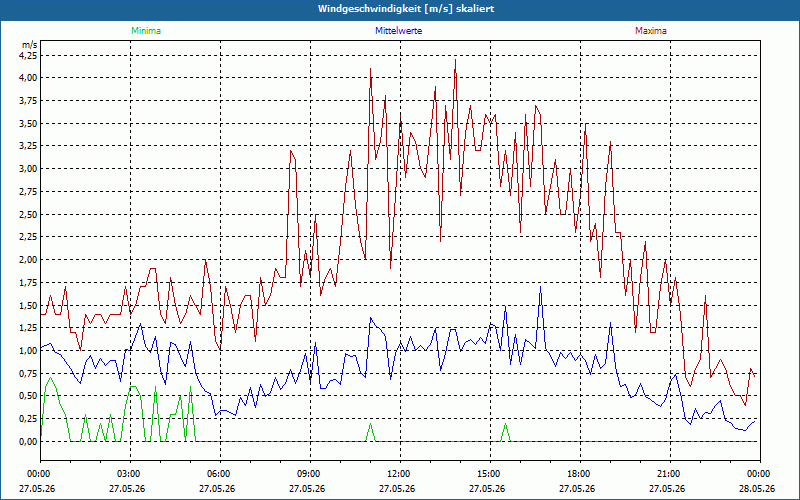This screenshot has height=500, width=800.
Task: Click the 1,00 y-axis tick label
Action: [x=28, y=351]
